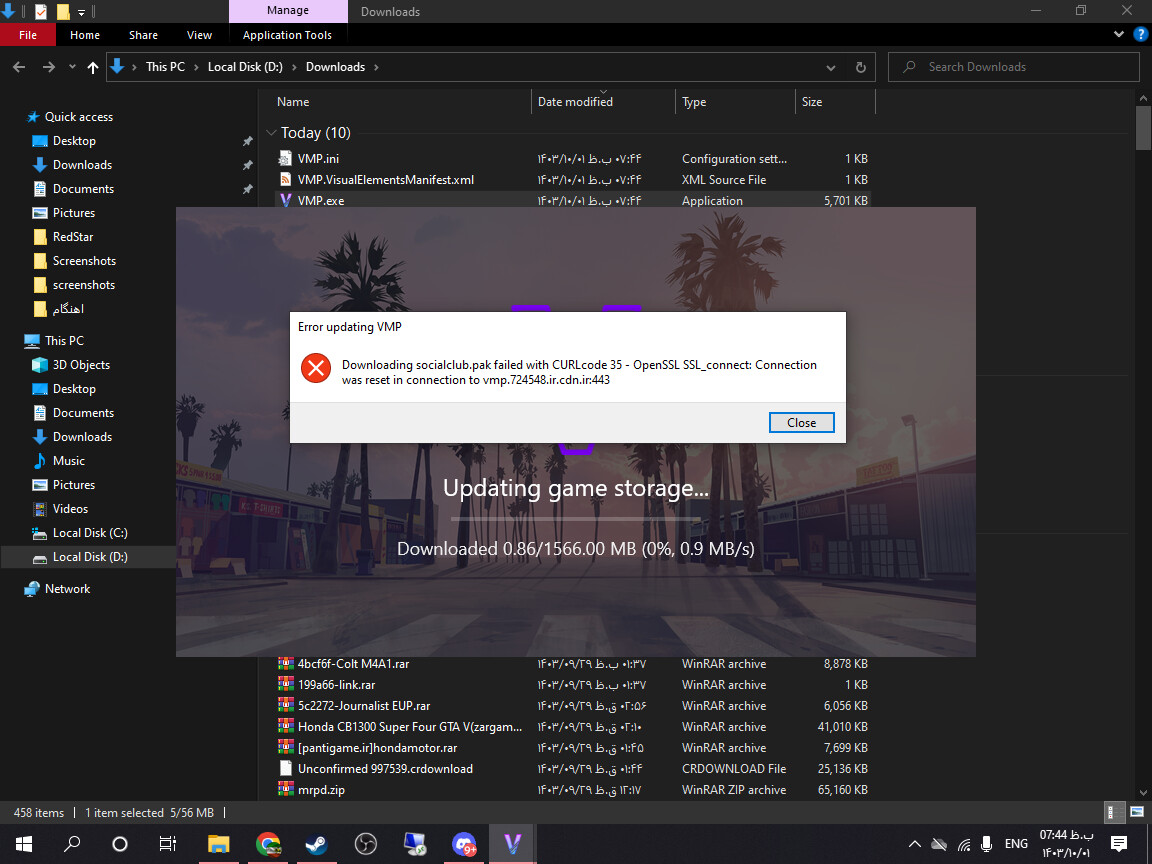Image resolution: width=1152 pixels, height=864 pixels.
Task: Open the Windows Start menu
Action: (24, 843)
